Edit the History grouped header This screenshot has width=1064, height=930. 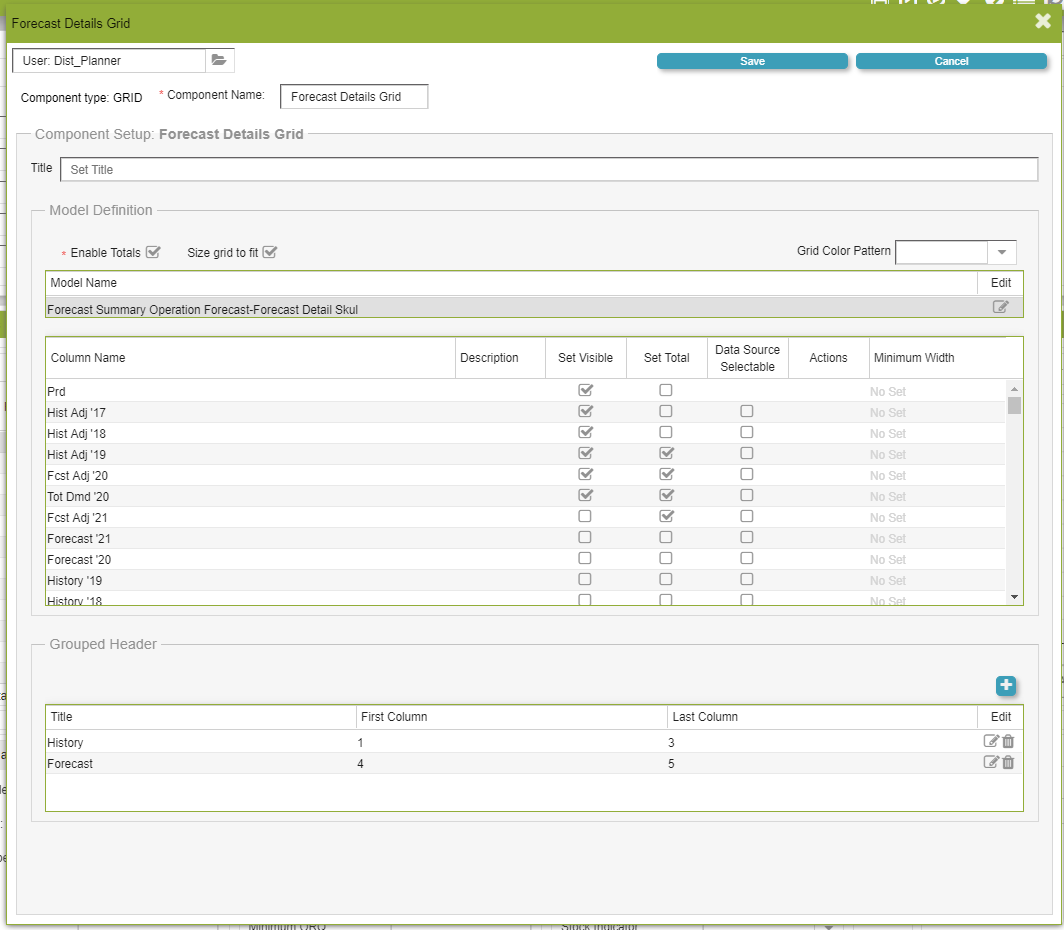click(991, 741)
